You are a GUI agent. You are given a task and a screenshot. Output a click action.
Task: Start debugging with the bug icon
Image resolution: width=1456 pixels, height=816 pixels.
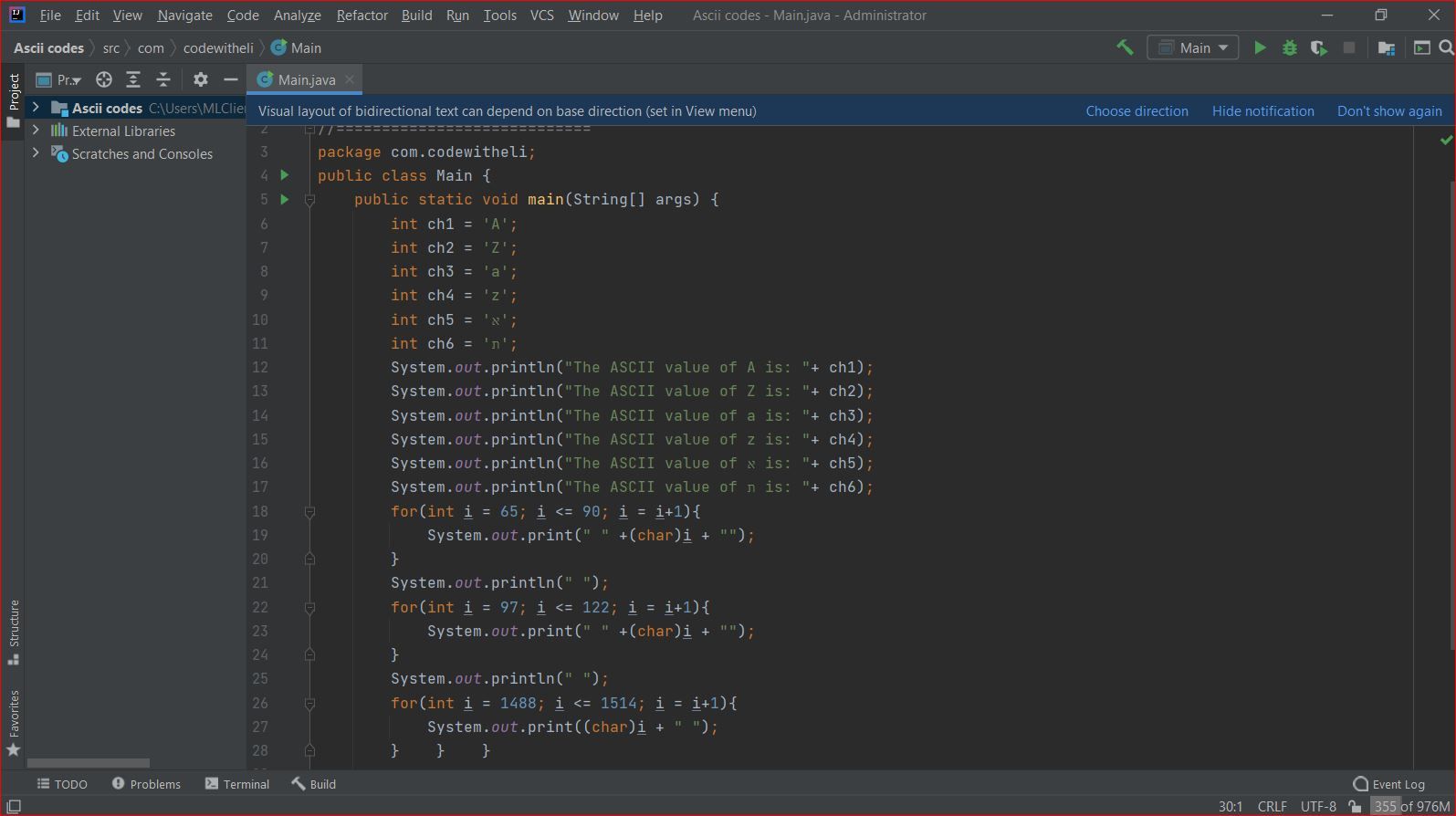tap(1289, 47)
